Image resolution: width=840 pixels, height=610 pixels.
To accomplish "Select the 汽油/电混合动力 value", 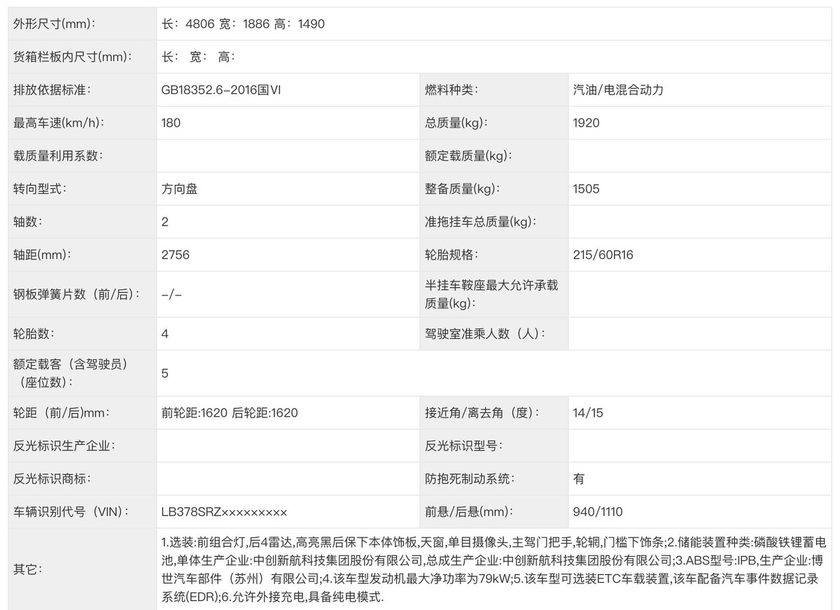I will click(x=618, y=90).
